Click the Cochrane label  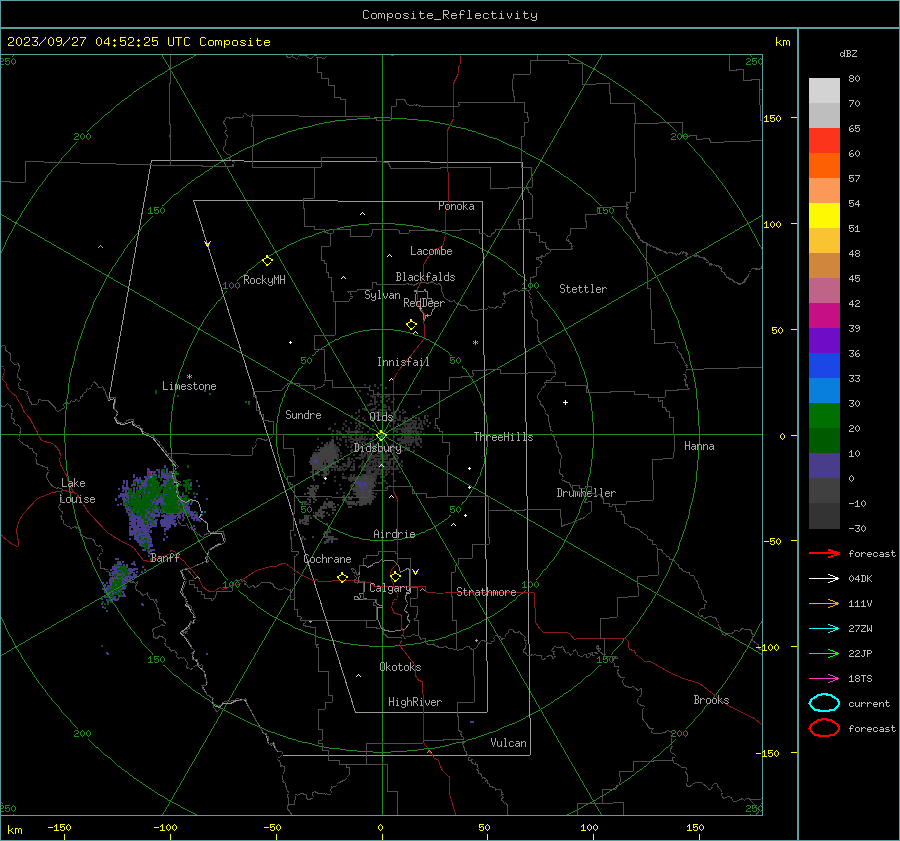click(327, 559)
